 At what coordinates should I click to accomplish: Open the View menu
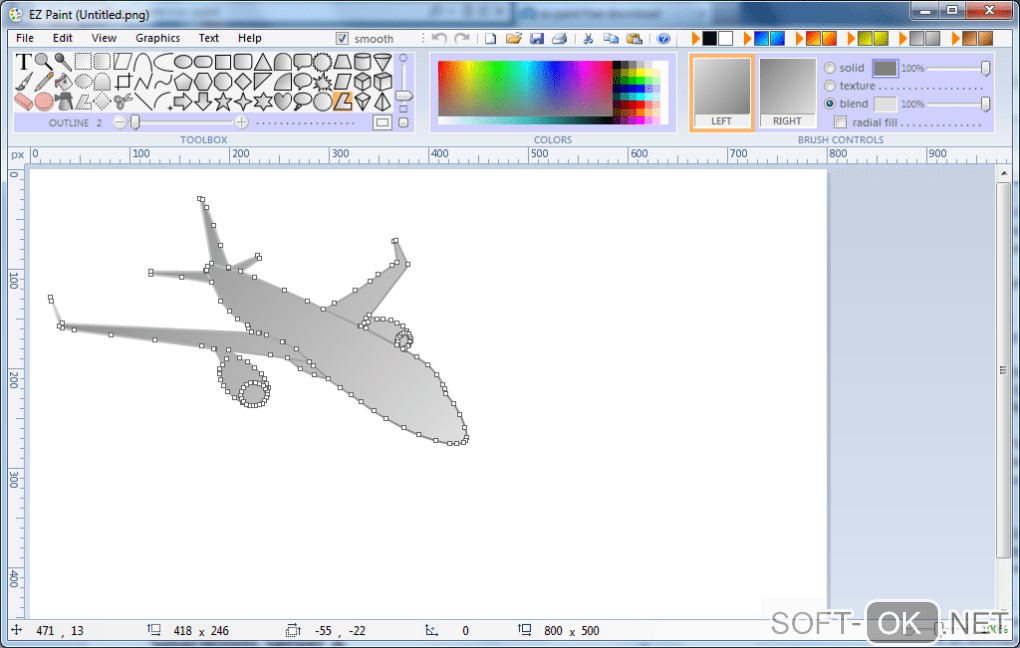(104, 38)
